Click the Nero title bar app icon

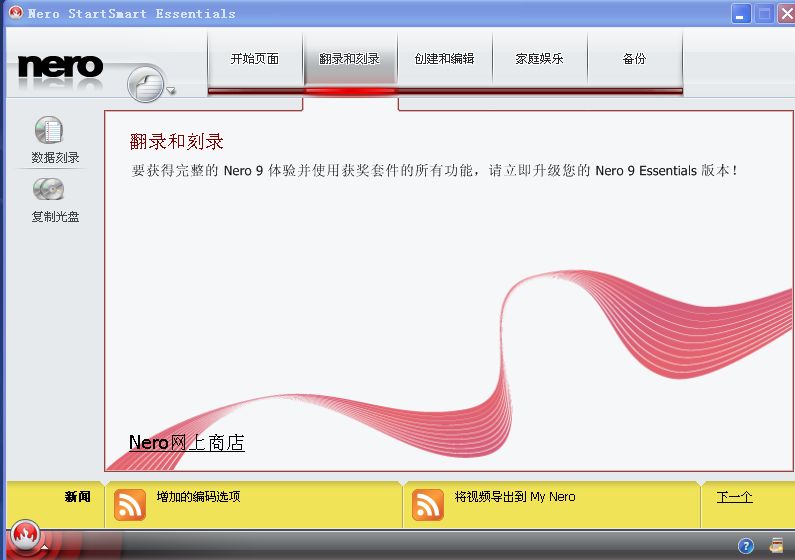coord(16,12)
